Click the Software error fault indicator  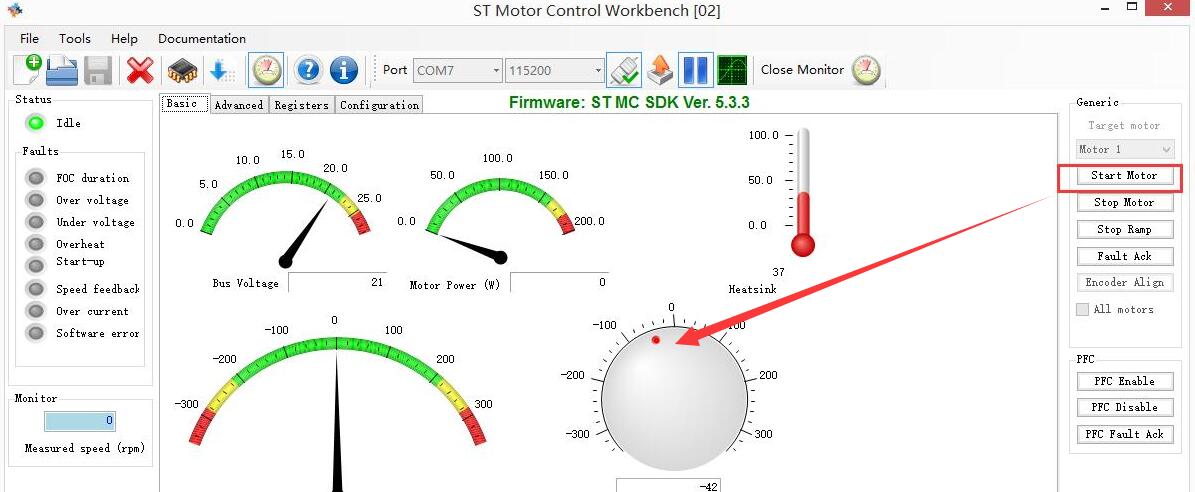[x=36, y=334]
